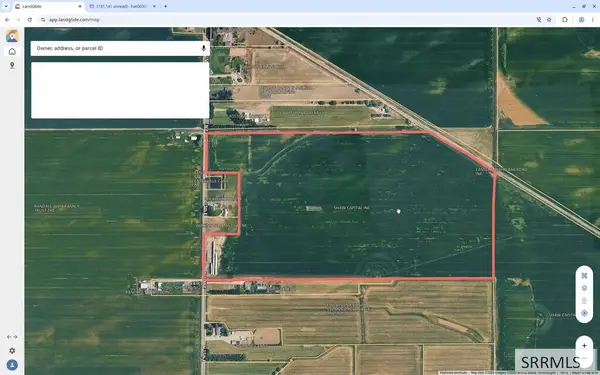The image size is (600, 375).
Task: Select the SHAW CAPITAL INC parcel label
Action: tap(352, 208)
